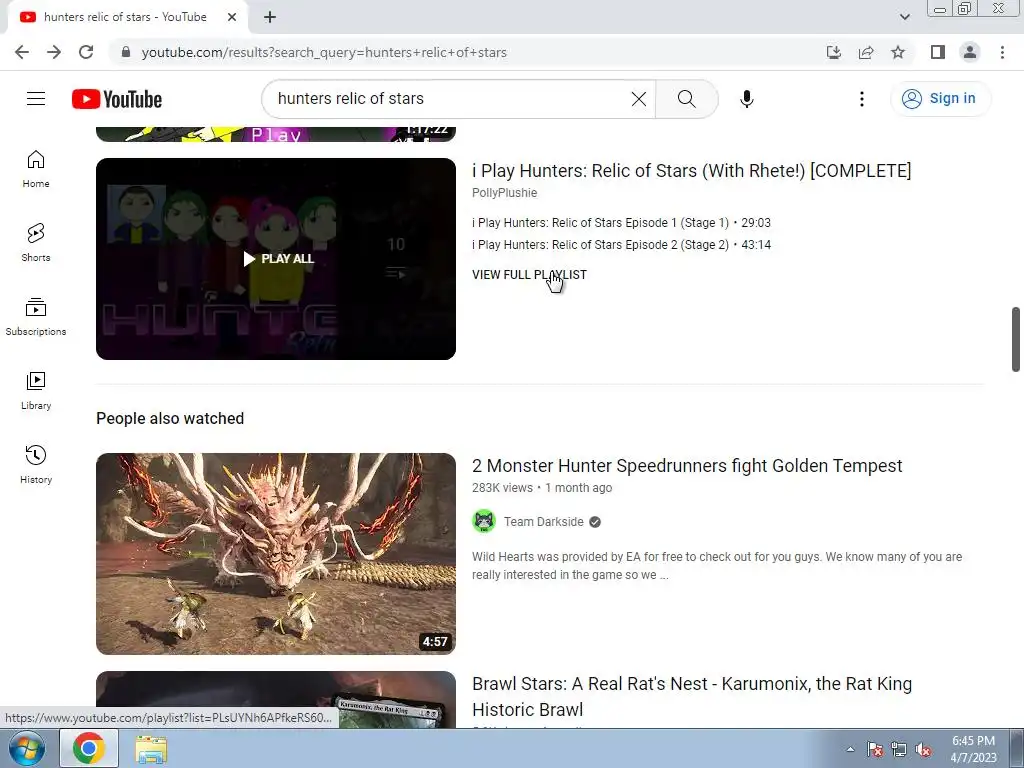Click the browser forward arrow
This screenshot has width=1024, height=768.
pos(54,52)
